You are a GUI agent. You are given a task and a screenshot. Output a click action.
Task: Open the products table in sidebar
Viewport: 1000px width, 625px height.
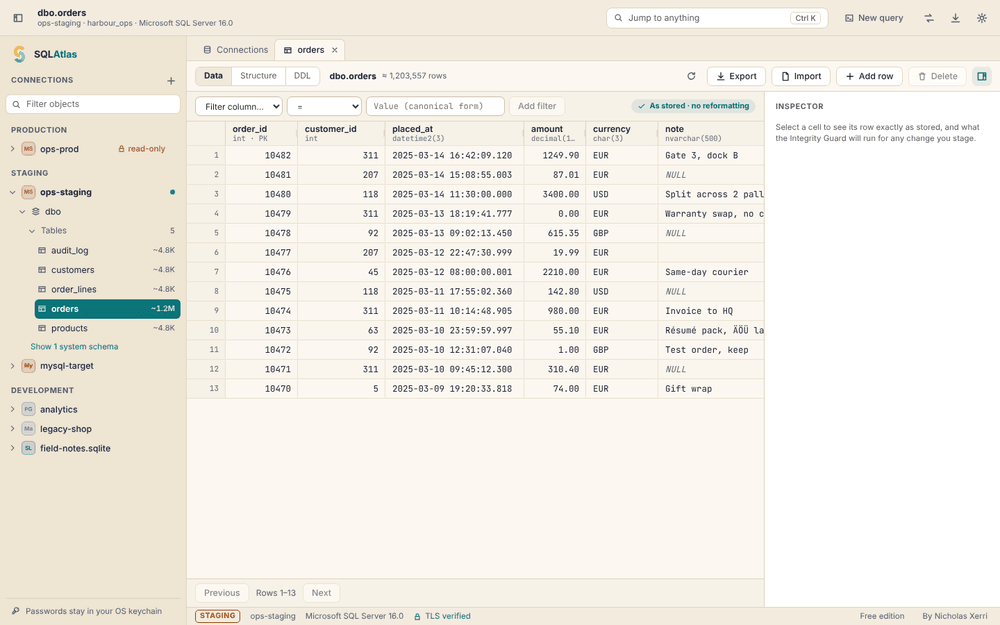click(x=107, y=328)
